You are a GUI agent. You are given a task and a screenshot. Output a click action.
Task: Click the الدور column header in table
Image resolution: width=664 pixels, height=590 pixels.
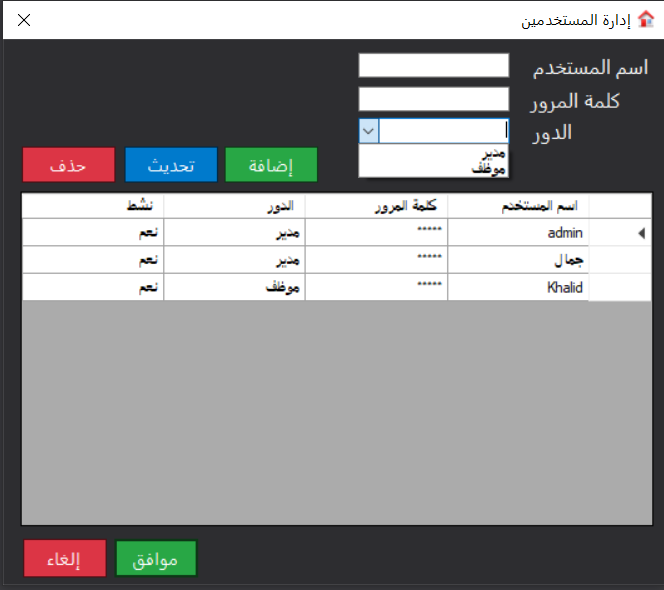point(234,206)
